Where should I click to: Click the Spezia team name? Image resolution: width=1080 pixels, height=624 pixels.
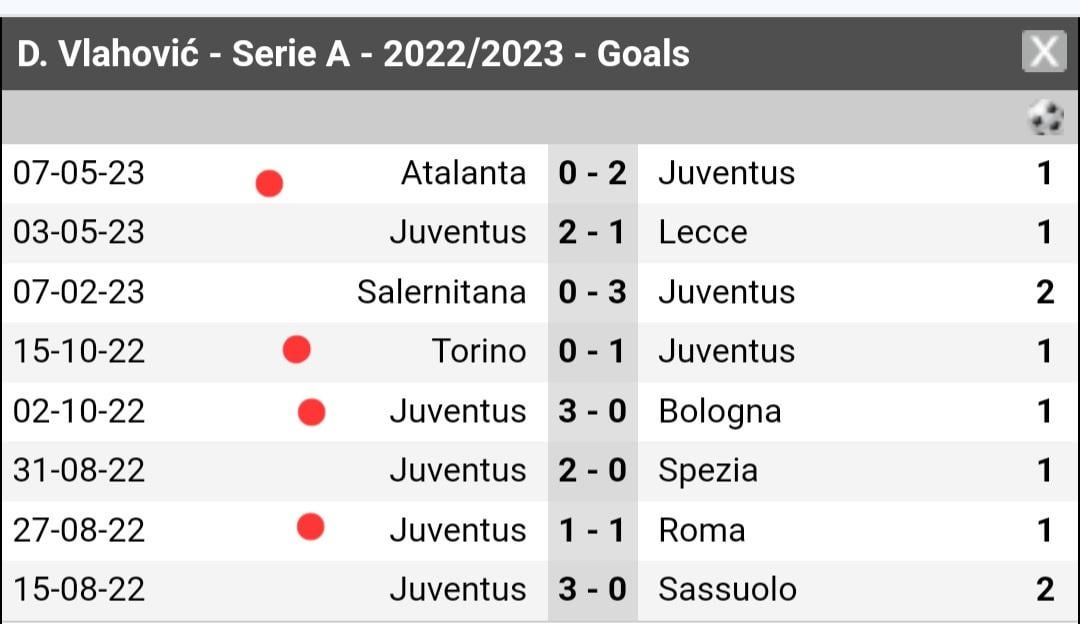pyautogui.click(x=708, y=472)
